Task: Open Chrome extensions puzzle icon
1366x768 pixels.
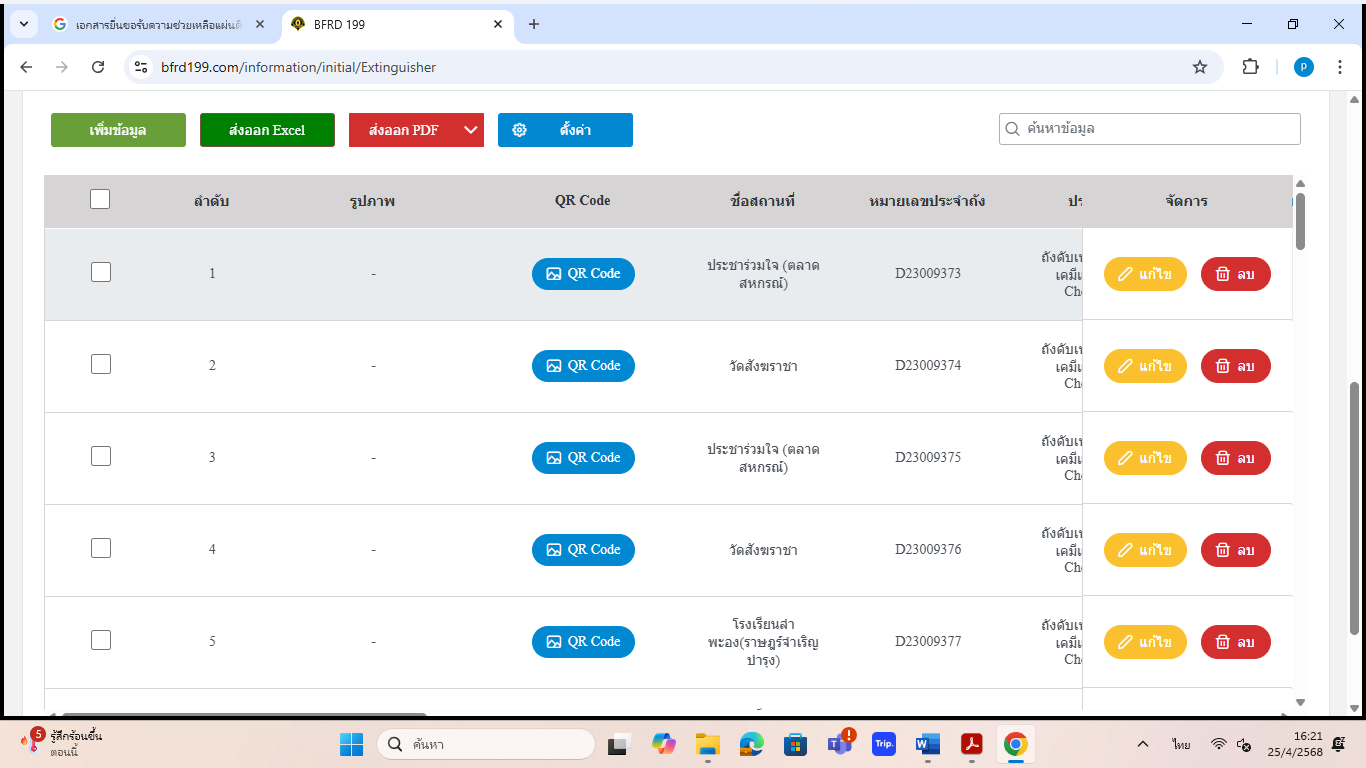Action: [x=1250, y=67]
